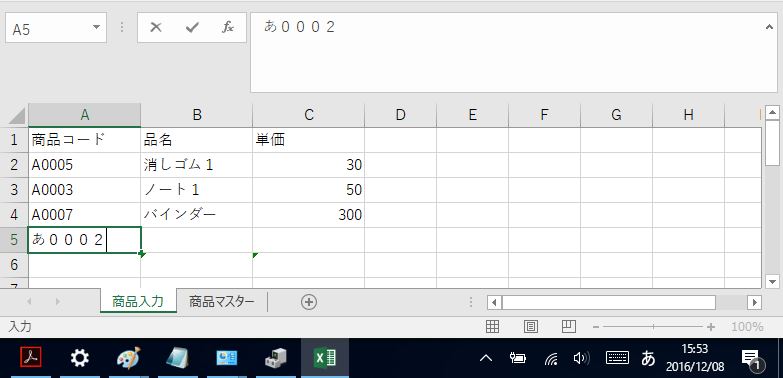Viewport: 783px width, 378px height.
Task: Add a new sheet with plus button
Action: click(x=309, y=302)
